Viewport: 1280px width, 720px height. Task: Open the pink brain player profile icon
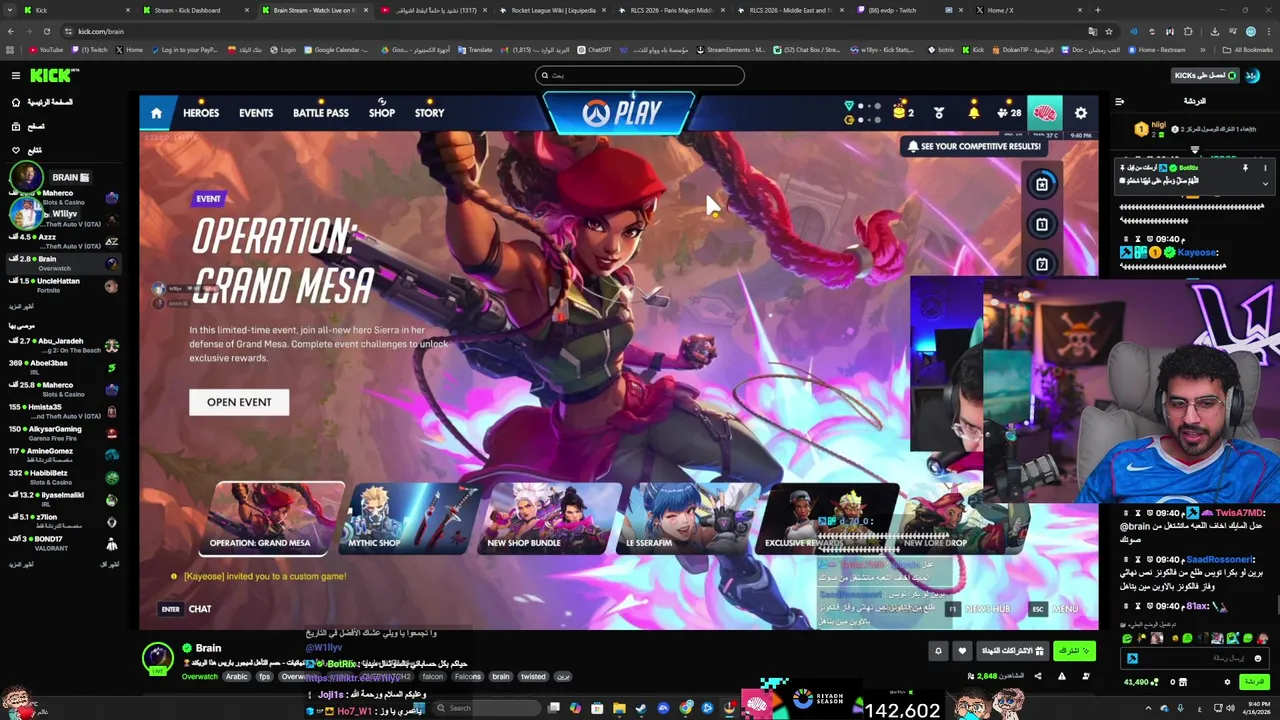[x=1045, y=113]
